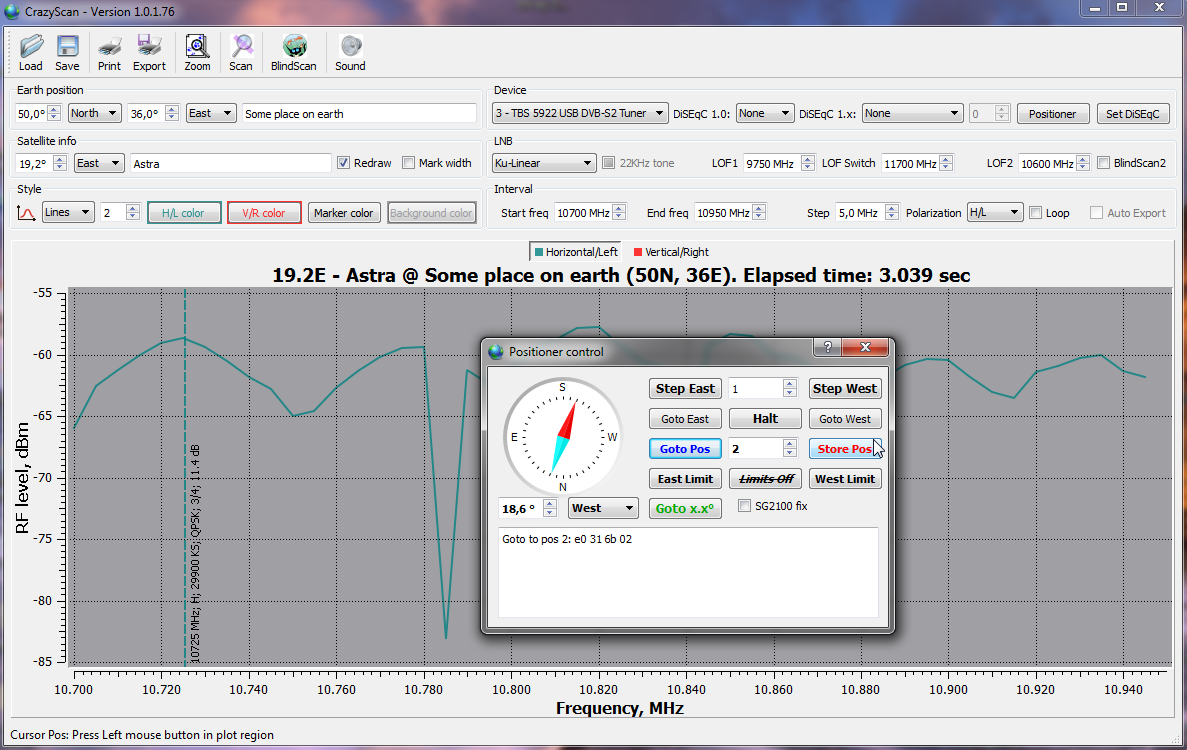This screenshot has height=750, width=1187.
Task: Open the DiSEqC 1.0 dropdown
Action: [x=765, y=114]
